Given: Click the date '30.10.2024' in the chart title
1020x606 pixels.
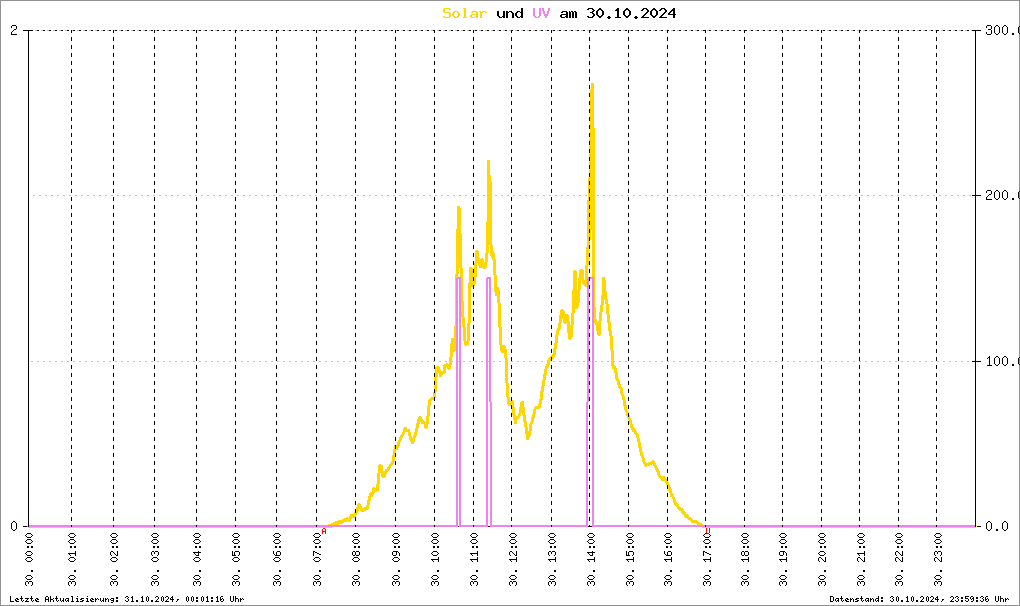Looking at the screenshot, I should click(x=631, y=13).
